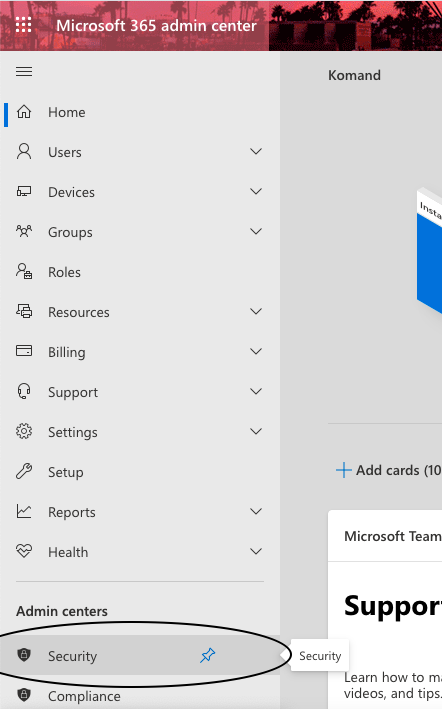The image size is (442, 709).
Task: Click the Users person icon
Action: coord(24,151)
